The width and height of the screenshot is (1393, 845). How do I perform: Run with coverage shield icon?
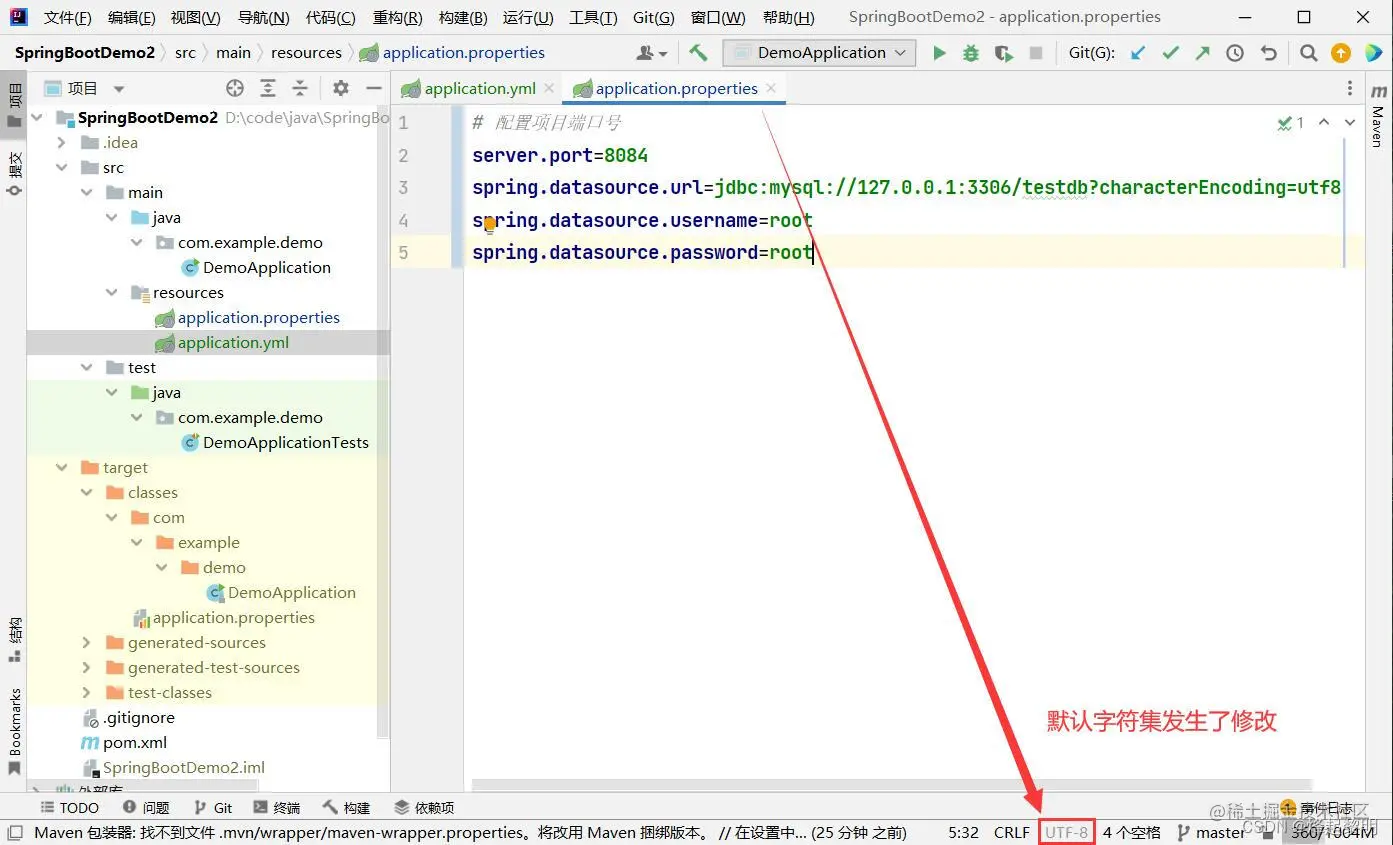click(x=1003, y=53)
